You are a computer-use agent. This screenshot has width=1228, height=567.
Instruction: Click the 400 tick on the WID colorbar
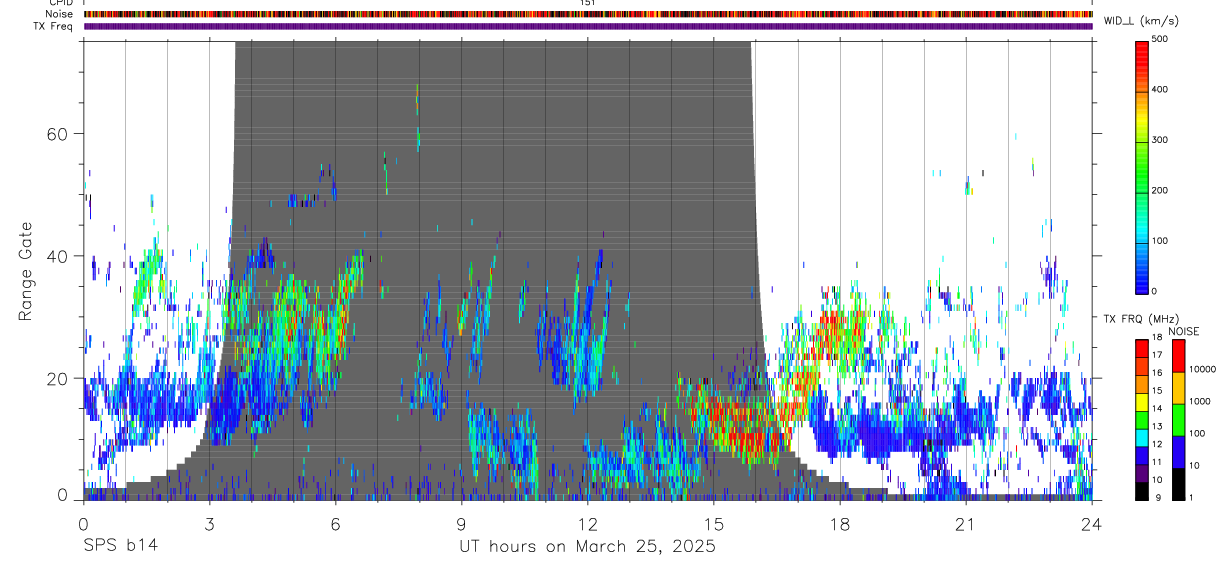click(1160, 90)
